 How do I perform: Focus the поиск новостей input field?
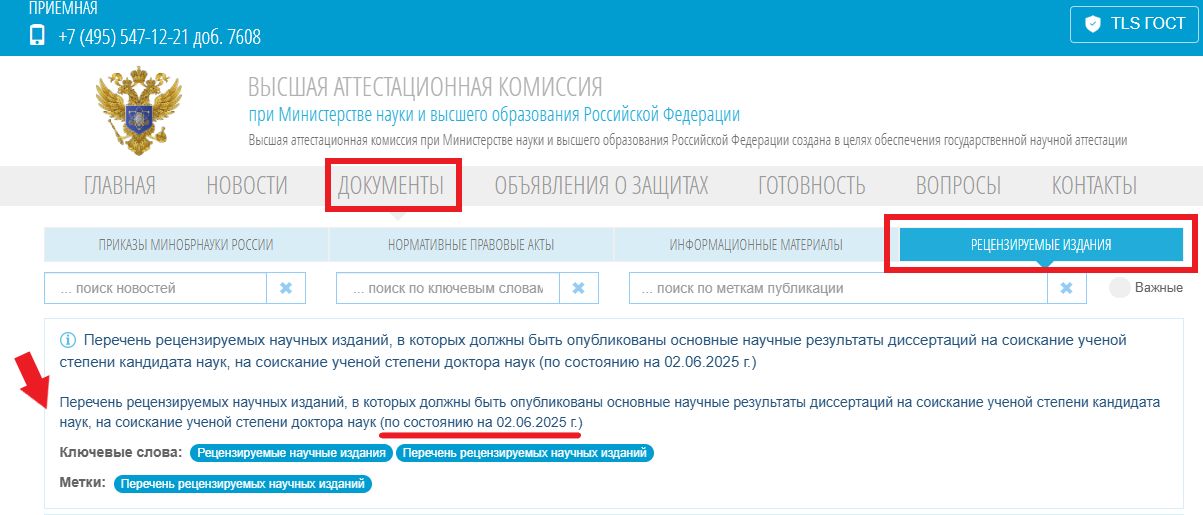(x=155, y=288)
